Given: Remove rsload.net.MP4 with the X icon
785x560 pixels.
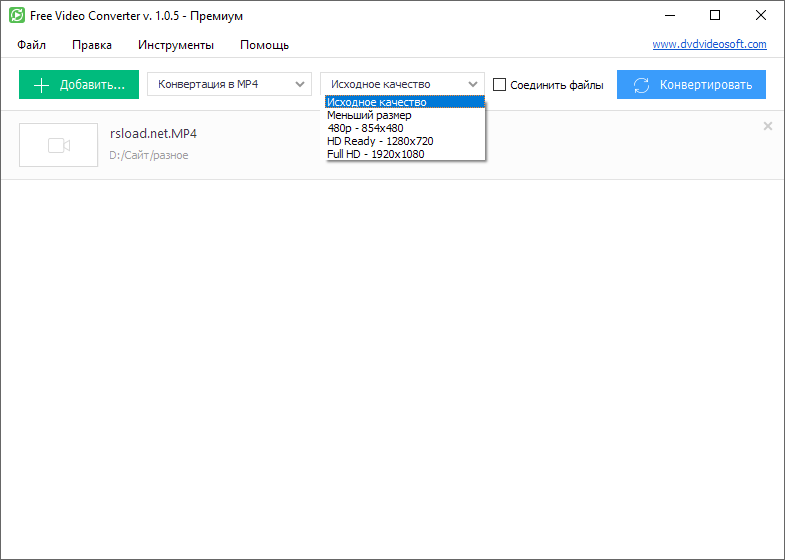Looking at the screenshot, I should point(767,126).
